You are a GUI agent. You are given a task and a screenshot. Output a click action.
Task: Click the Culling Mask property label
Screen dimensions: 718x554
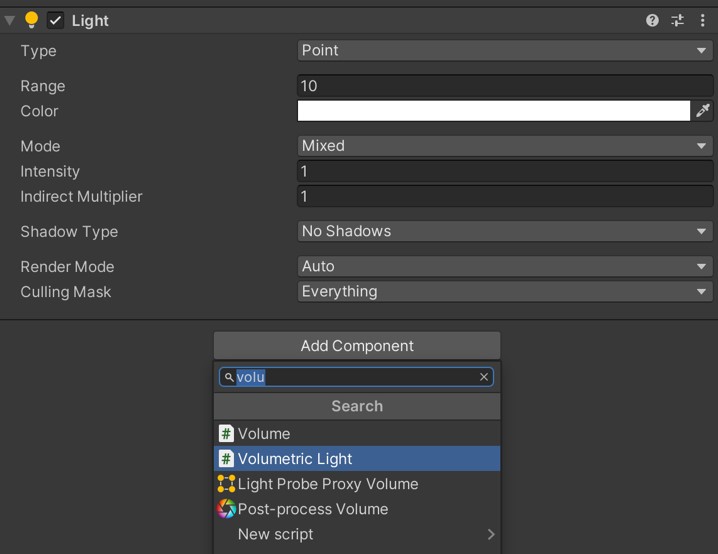pyautogui.click(x=65, y=292)
